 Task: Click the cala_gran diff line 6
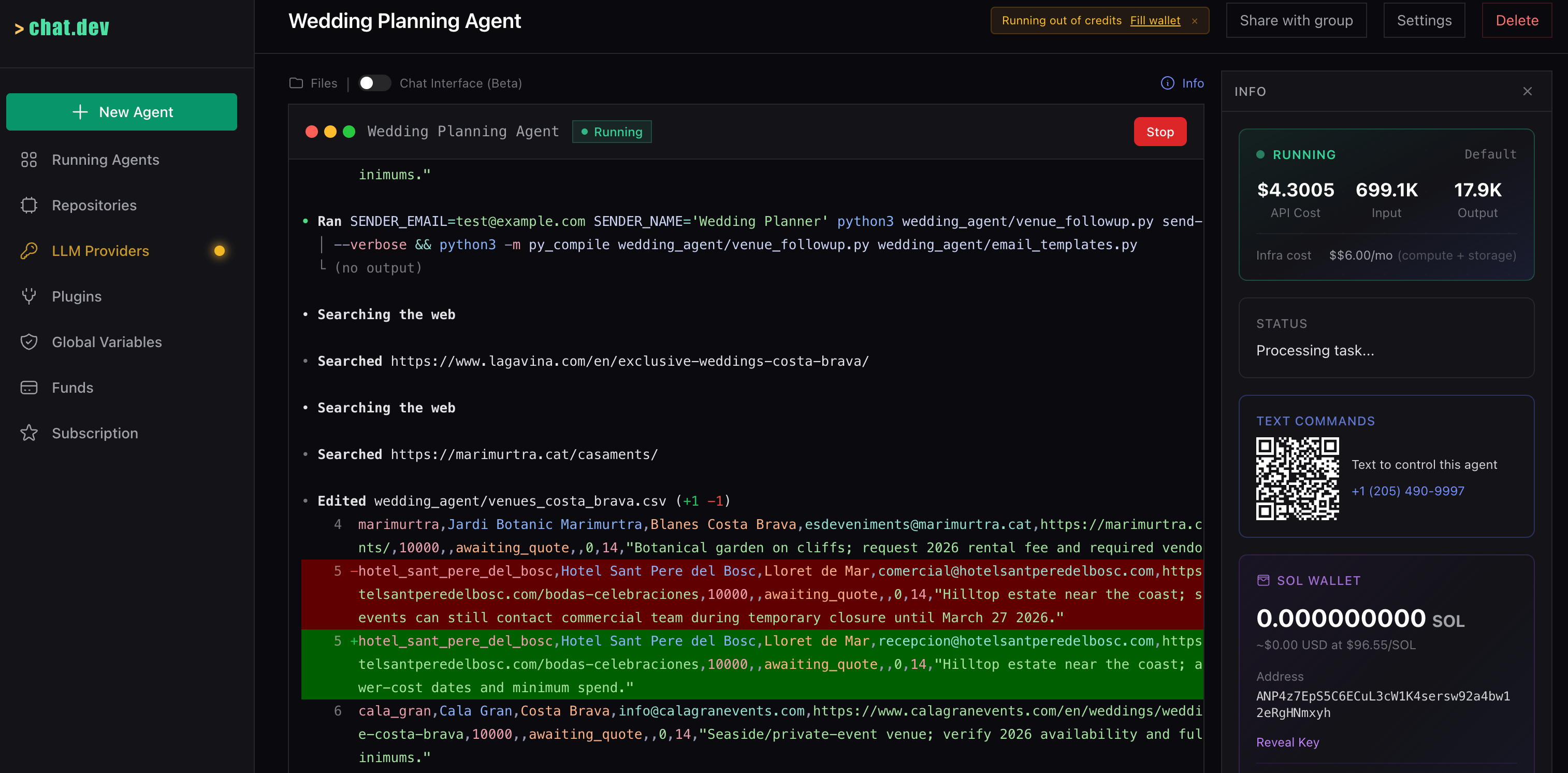(752, 735)
